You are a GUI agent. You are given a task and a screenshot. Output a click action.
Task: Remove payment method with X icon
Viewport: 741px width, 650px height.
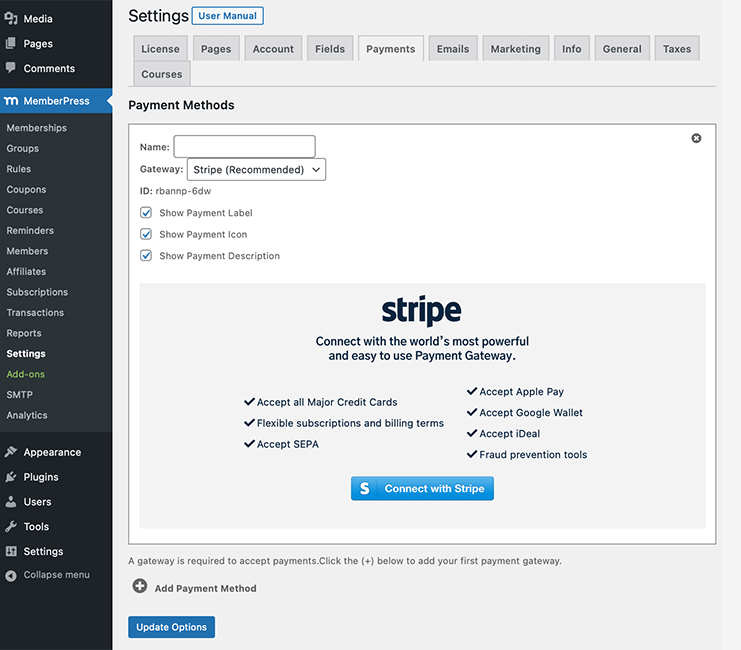coord(697,139)
